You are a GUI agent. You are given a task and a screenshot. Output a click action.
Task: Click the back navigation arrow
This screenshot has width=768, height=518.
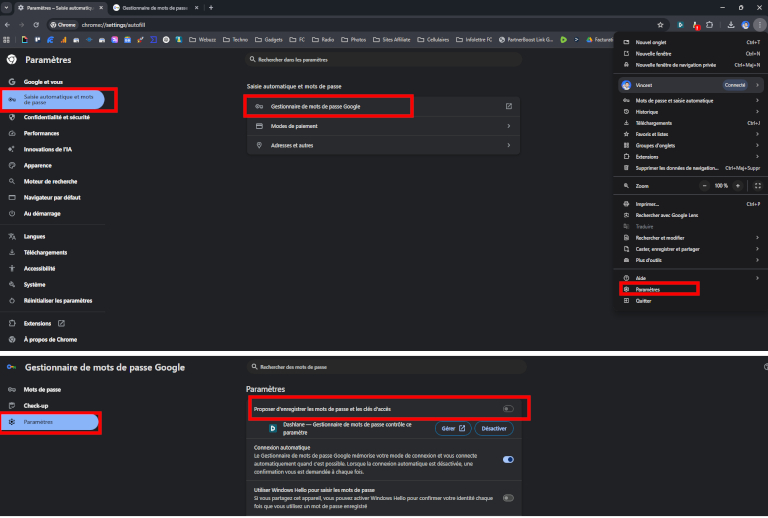coord(7,24)
